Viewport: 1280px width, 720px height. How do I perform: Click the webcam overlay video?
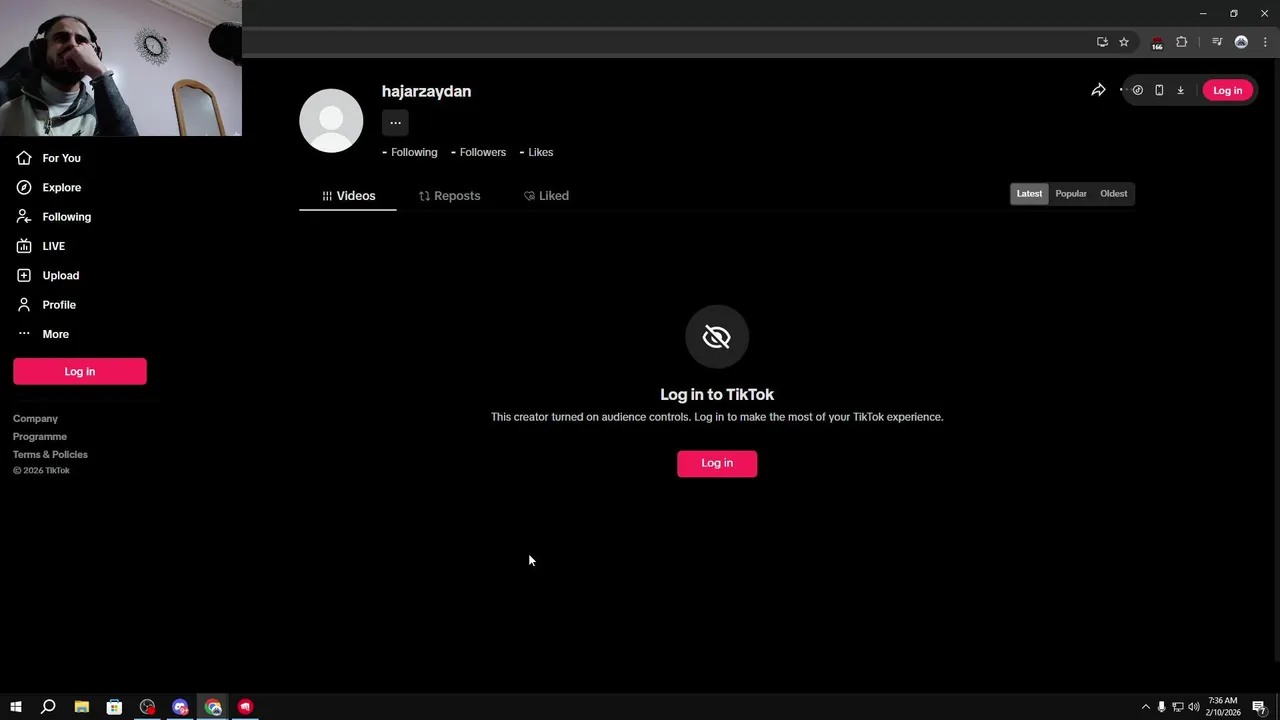120,68
